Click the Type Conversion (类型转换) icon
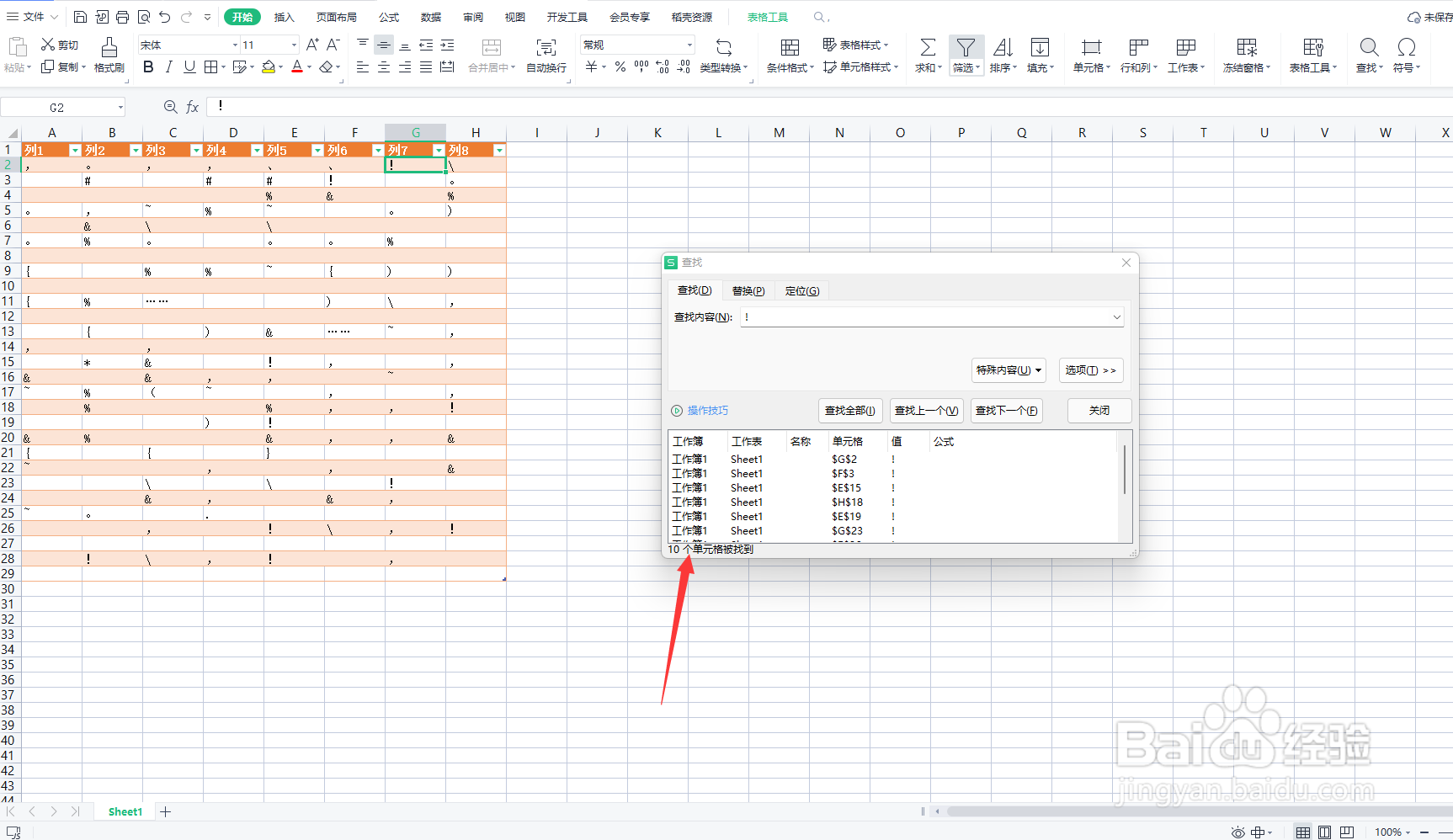The image size is (1453, 840). click(723, 47)
